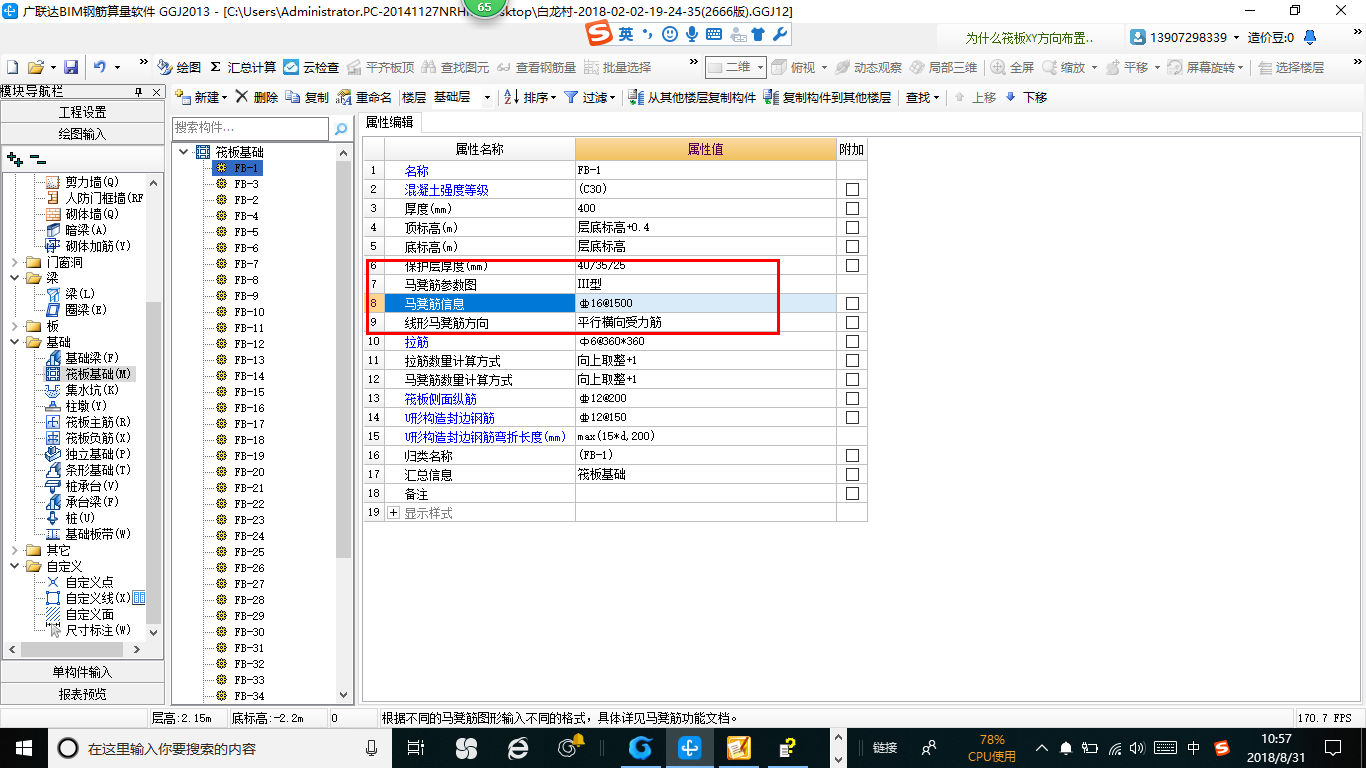Click the save disk icon
1366x768 pixels.
[x=71, y=67]
